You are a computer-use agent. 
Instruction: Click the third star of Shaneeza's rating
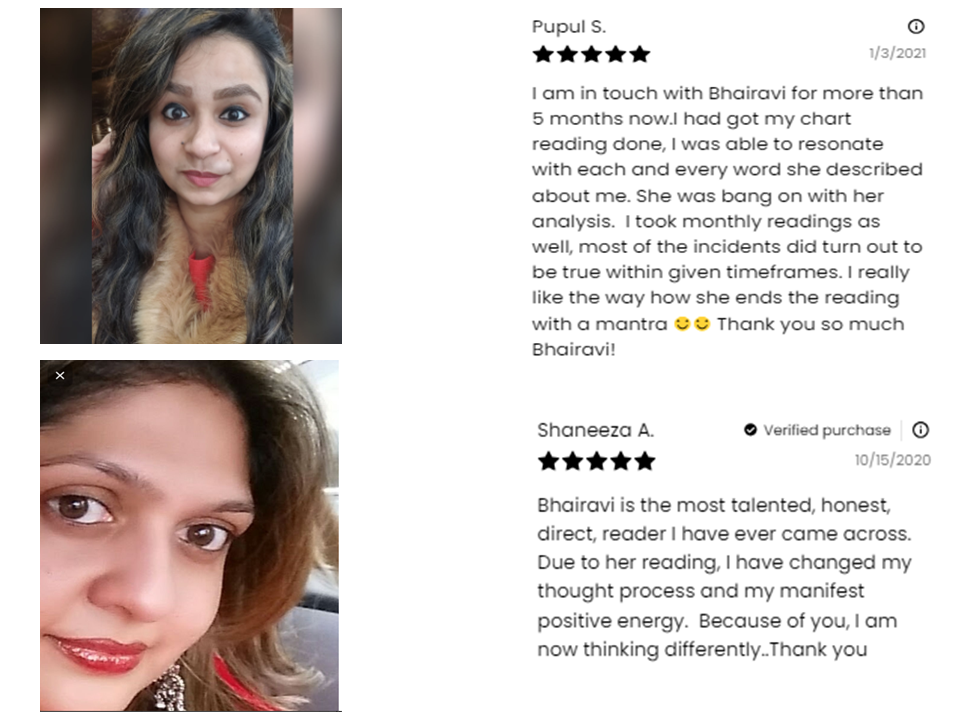pos(596,461)
